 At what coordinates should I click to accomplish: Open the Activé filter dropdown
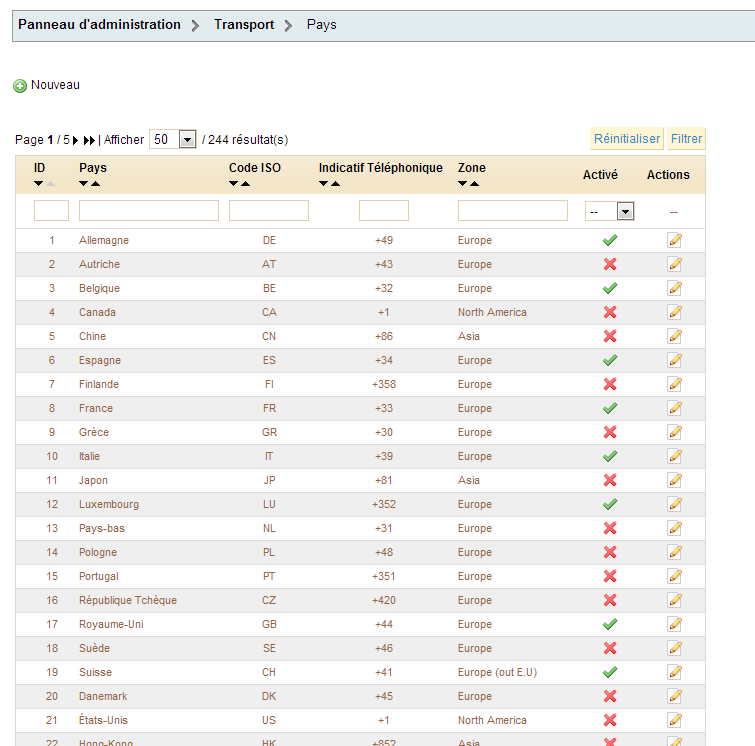610,211
